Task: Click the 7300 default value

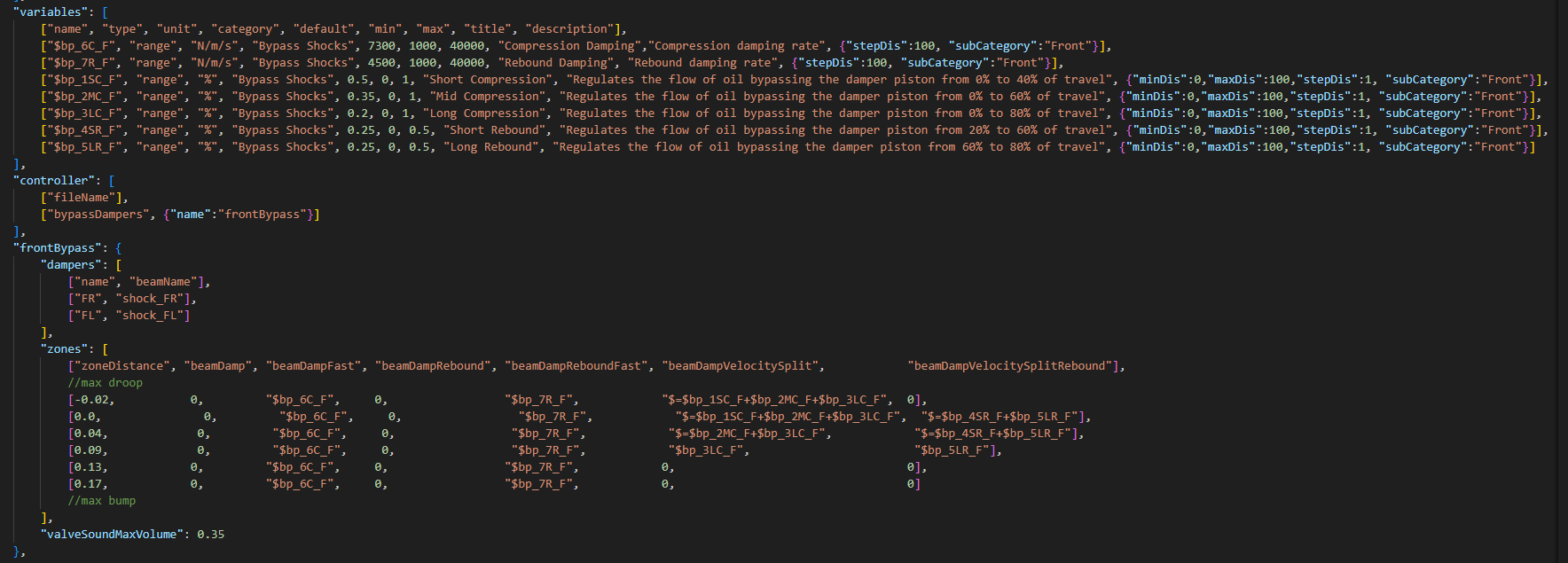Action: point(381,45)
